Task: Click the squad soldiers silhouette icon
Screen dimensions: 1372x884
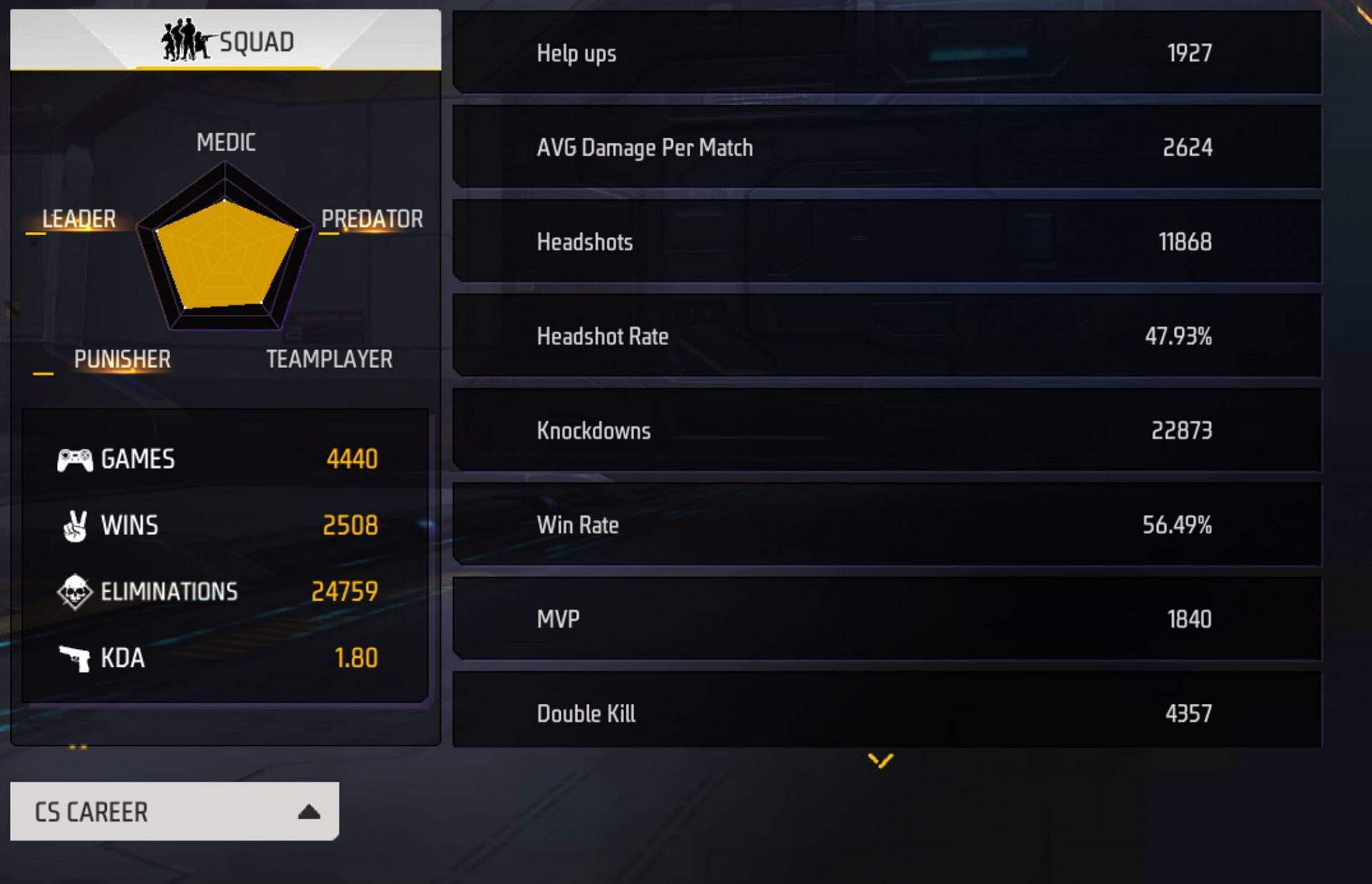Action: tap(187, 40)
